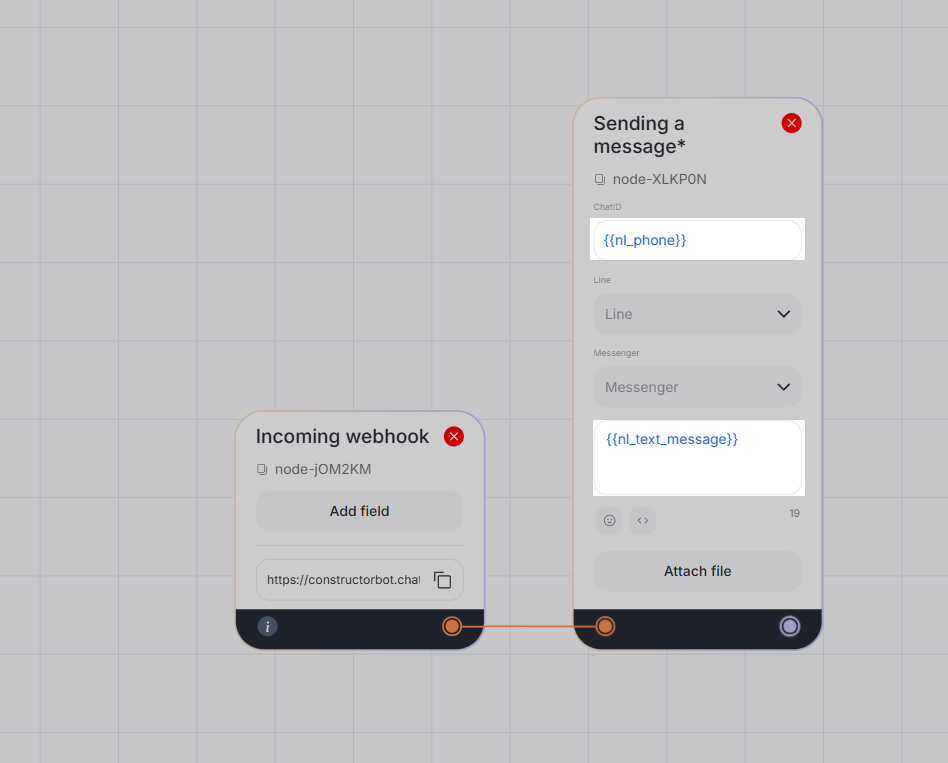
Task: Focus the message text area
Action: (x=698, y=458)
